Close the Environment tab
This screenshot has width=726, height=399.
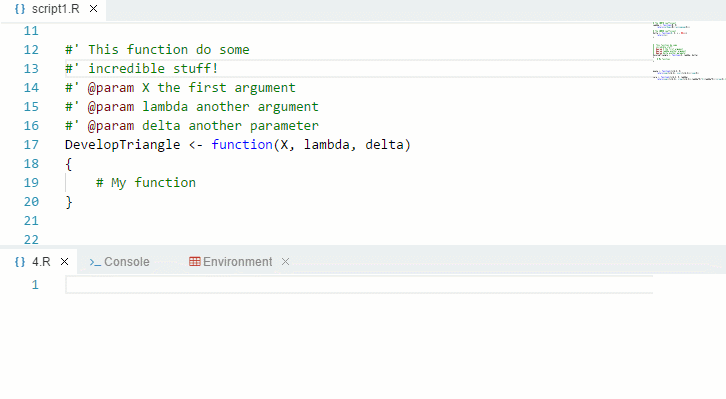(x=286, y=262)
